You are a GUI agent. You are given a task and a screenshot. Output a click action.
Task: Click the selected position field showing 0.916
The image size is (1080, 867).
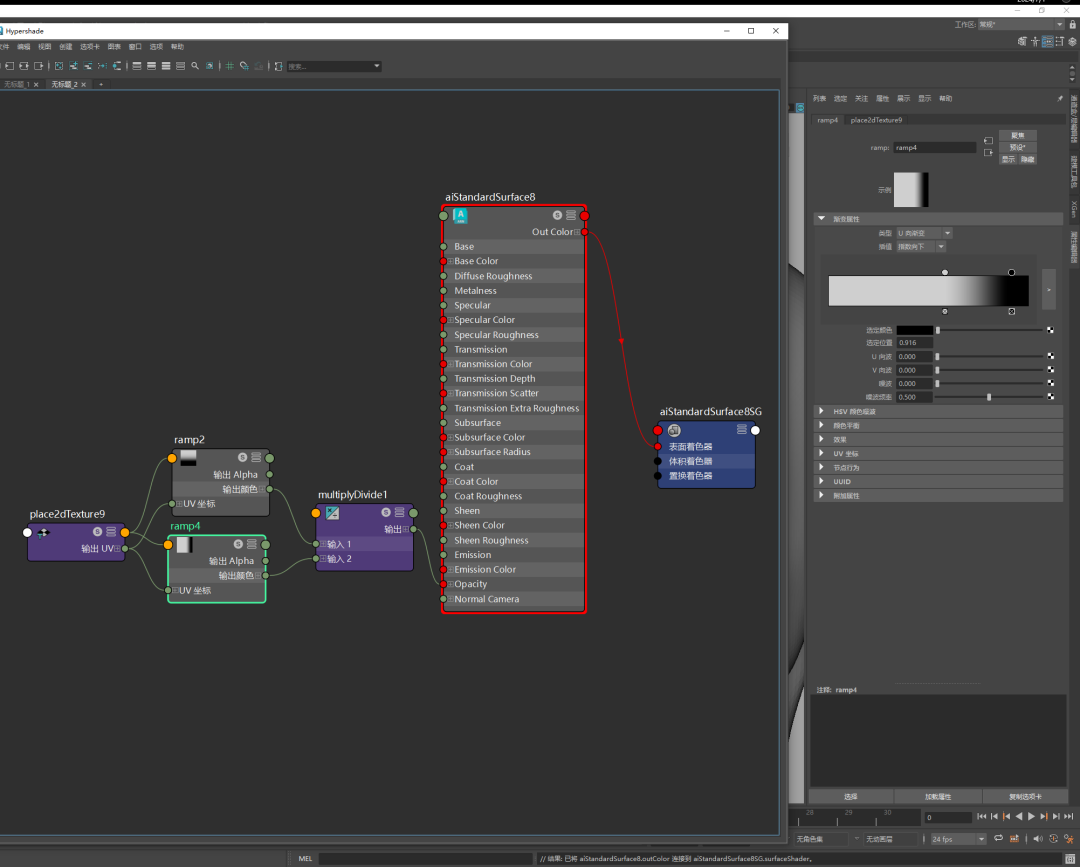[915, 342]
